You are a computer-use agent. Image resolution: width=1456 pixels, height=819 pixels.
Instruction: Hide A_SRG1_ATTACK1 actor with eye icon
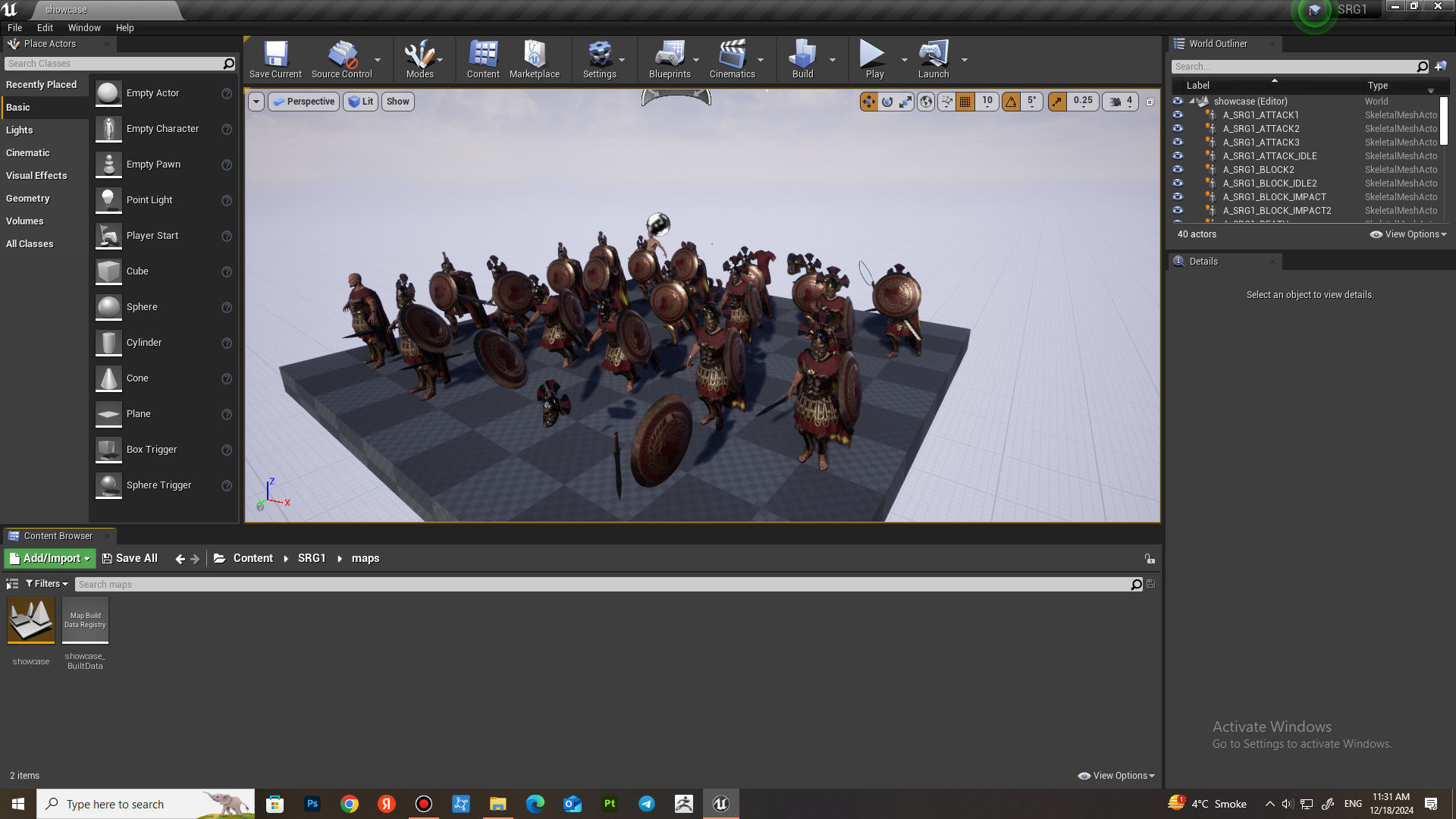[1178, 115]
